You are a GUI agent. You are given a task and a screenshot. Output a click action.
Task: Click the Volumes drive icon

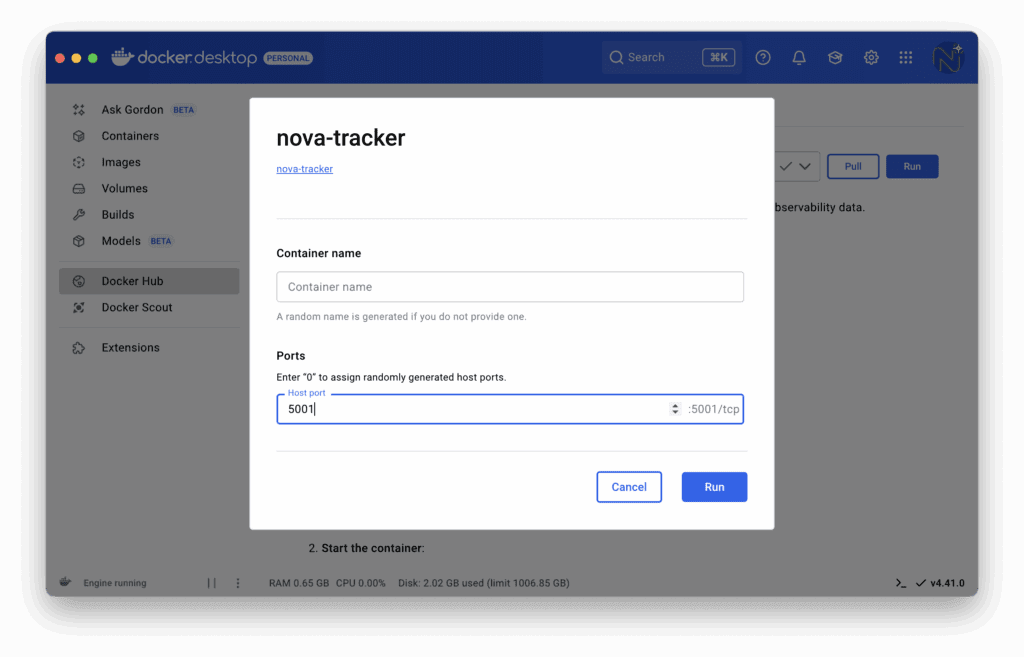coord(79,188)
